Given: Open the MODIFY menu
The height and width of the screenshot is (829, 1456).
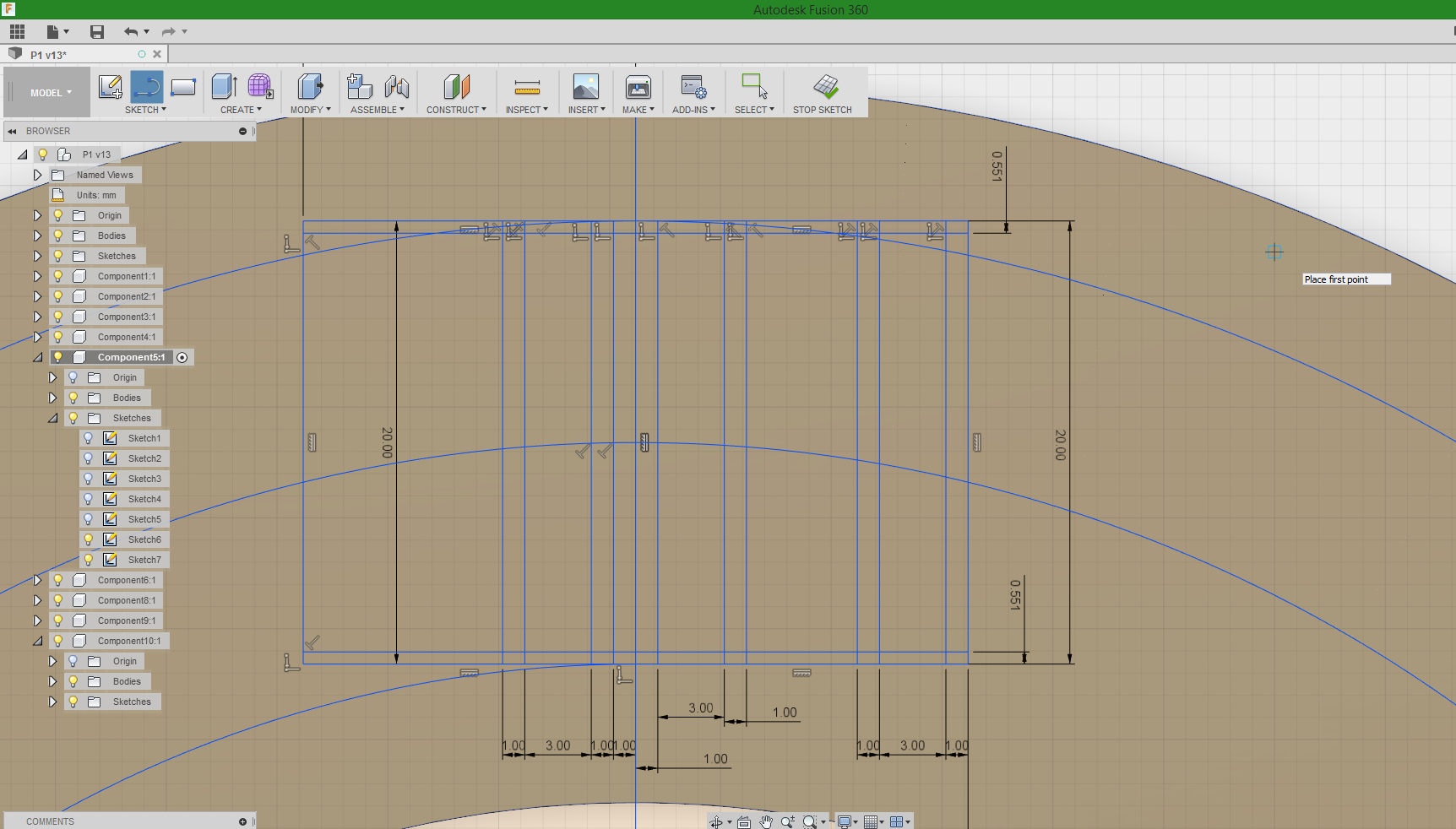Looking at the screenshot, I should pyautogui.click(x=310, y=110).
